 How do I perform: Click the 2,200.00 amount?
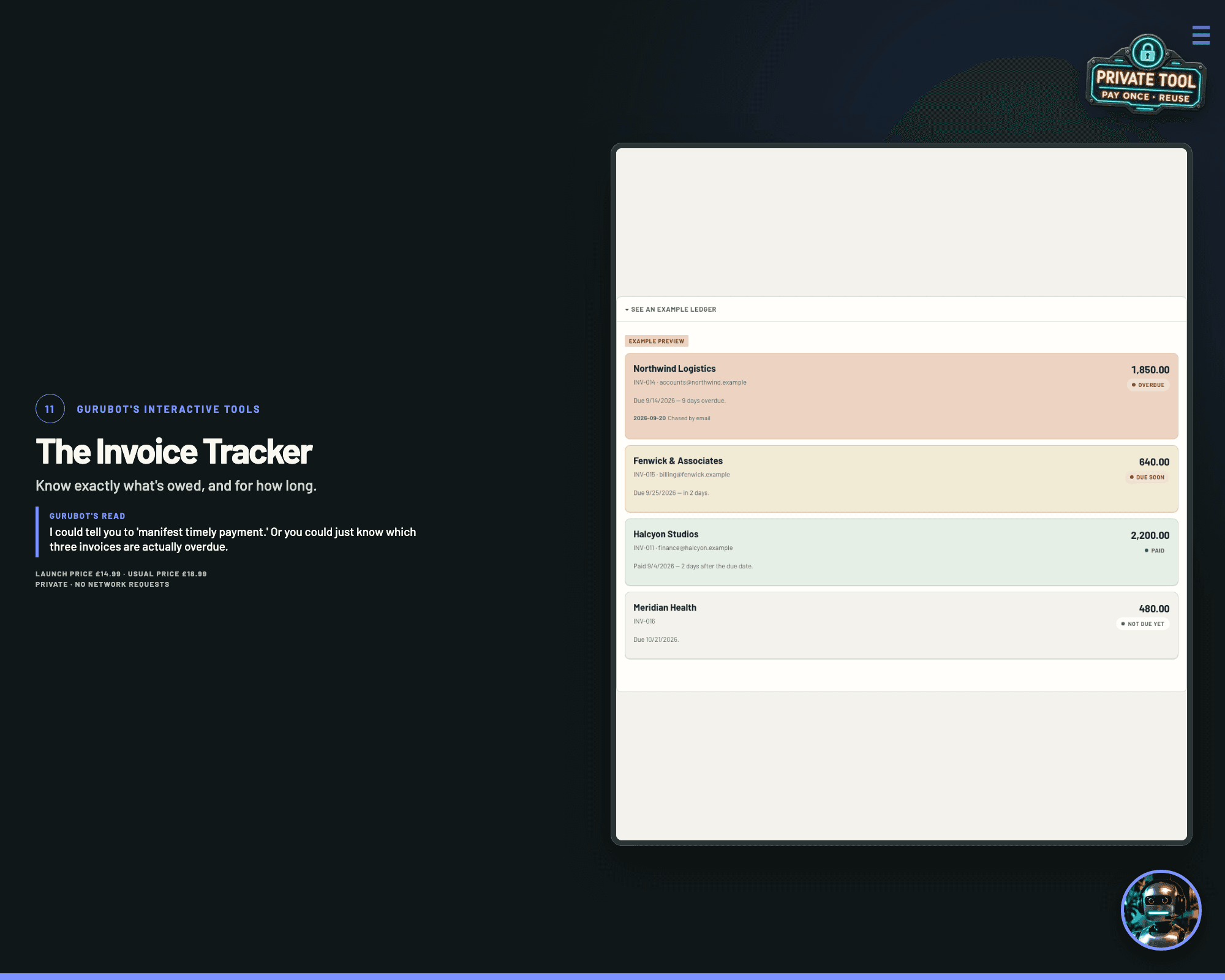click(x=1150, y=535)
